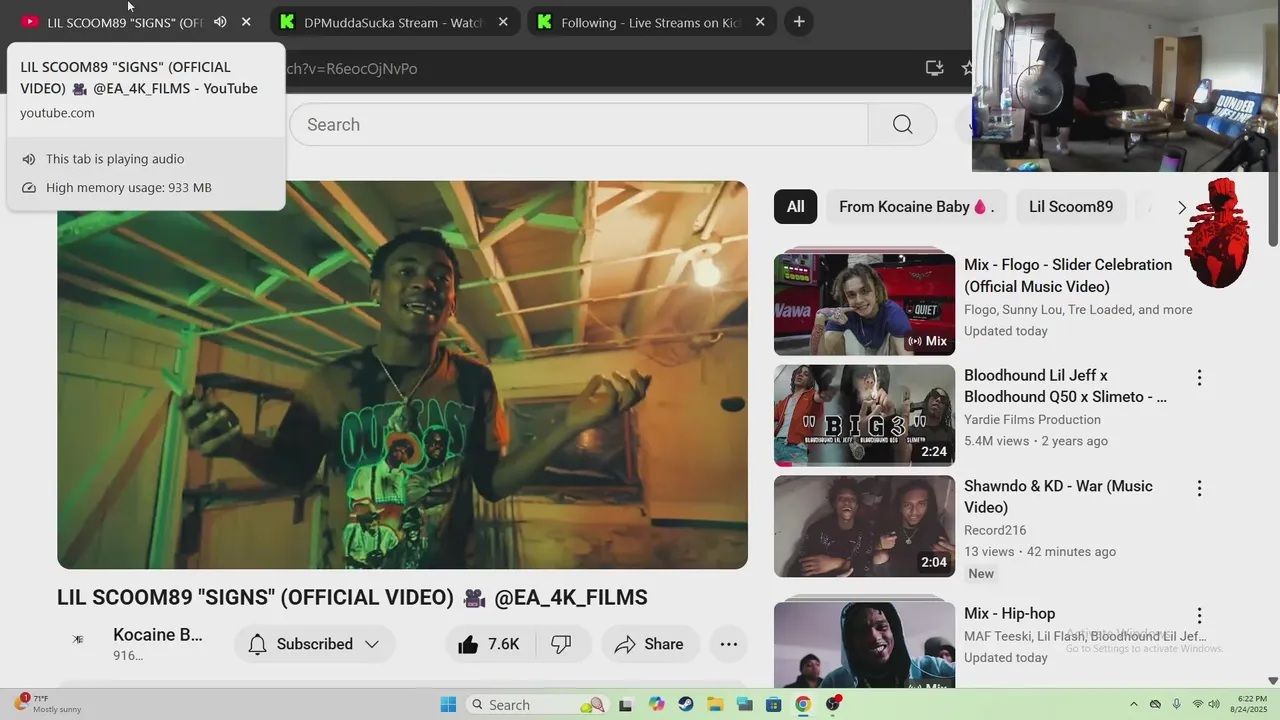The image size is (1280, 720).
Task: Dislike the video with the thumbs down icon
Action: (562, 644)
